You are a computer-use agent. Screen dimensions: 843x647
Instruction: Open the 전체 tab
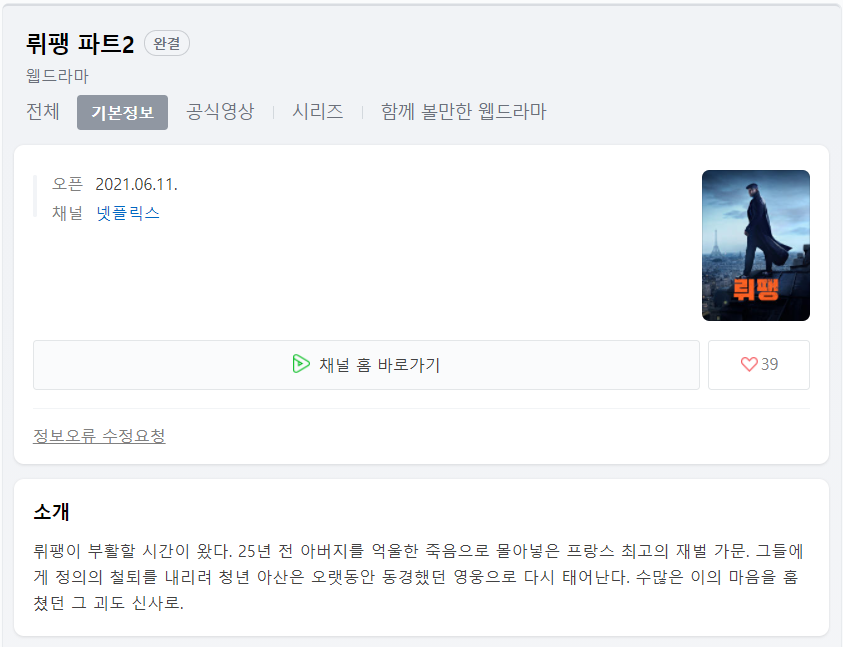tap(43, 112)
